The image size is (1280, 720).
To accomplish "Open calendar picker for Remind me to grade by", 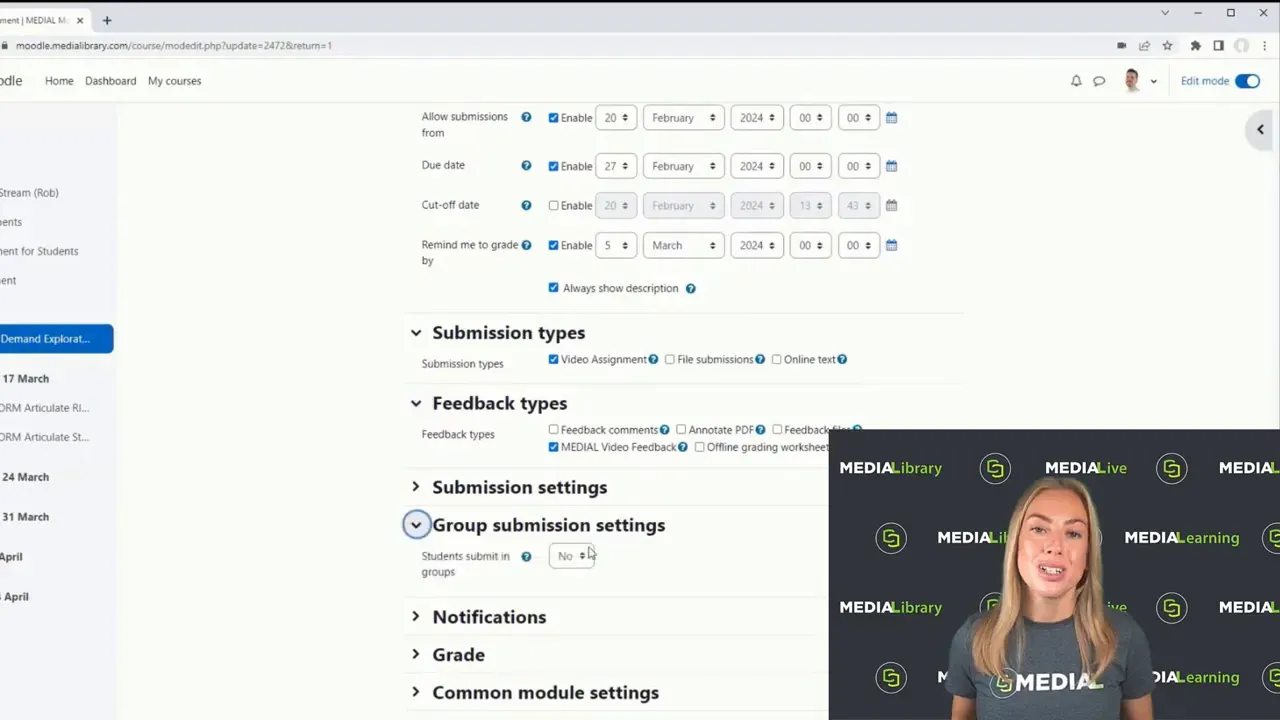I will click(891, 245).
